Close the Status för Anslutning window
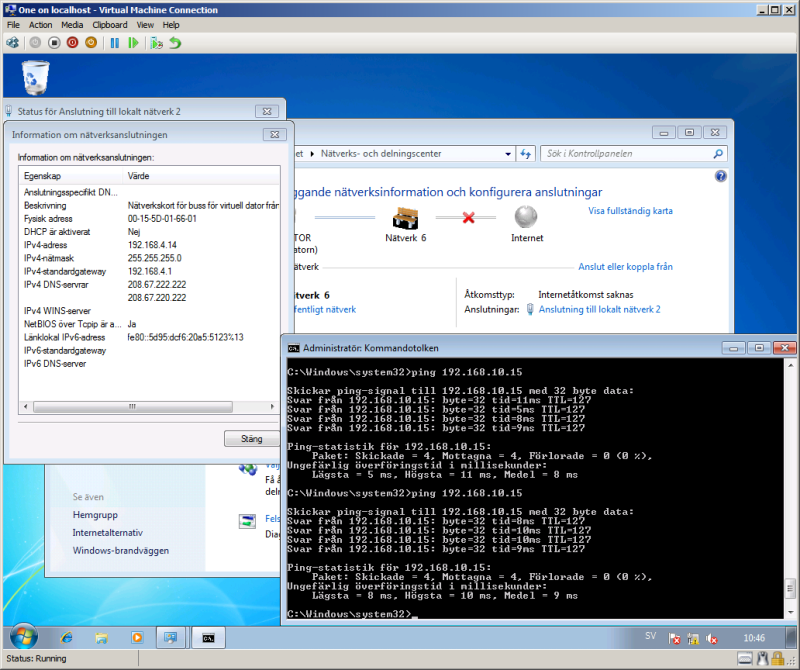The image size is (800, 670). point(267,111)
